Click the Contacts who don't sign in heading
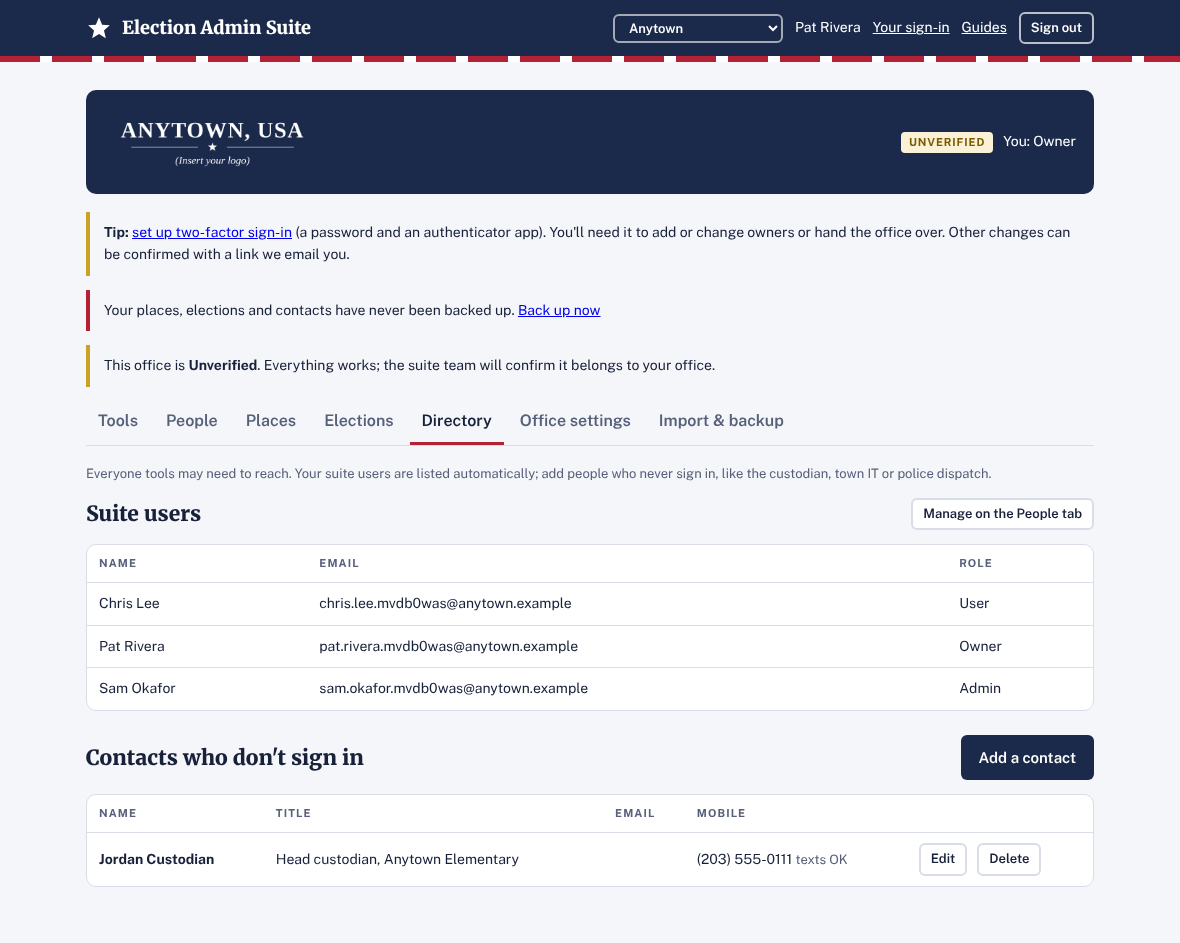 coord(224,757)
